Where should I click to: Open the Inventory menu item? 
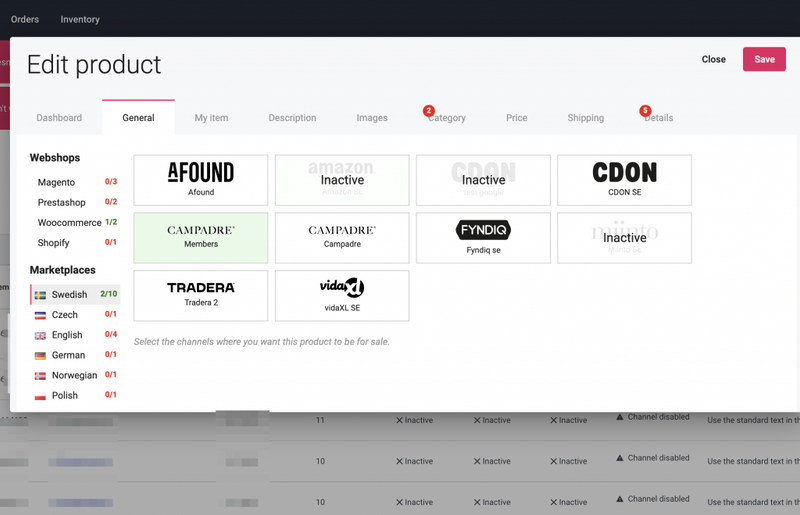(80, 19)
